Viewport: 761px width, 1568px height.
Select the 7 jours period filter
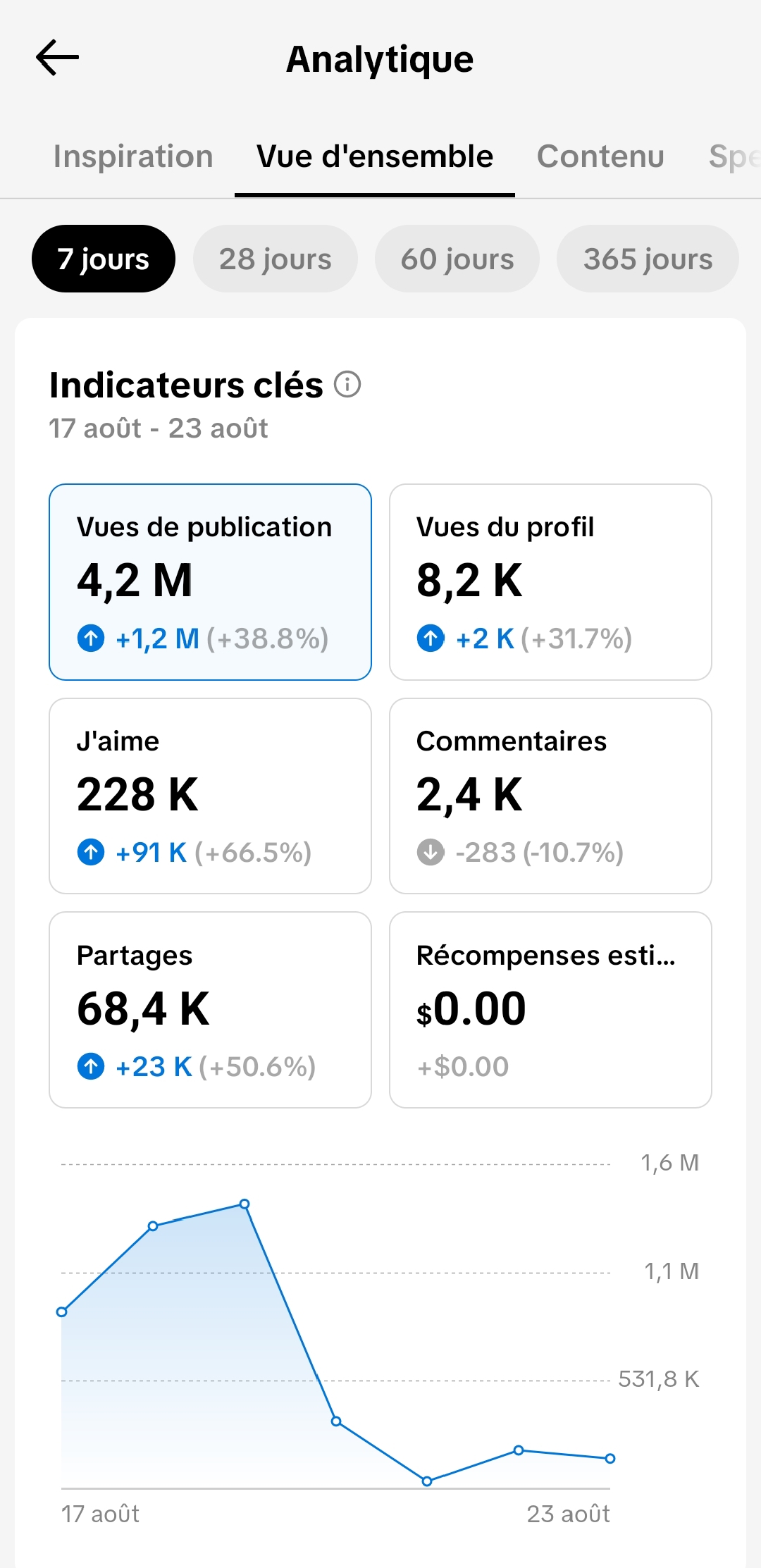point(104,259)
